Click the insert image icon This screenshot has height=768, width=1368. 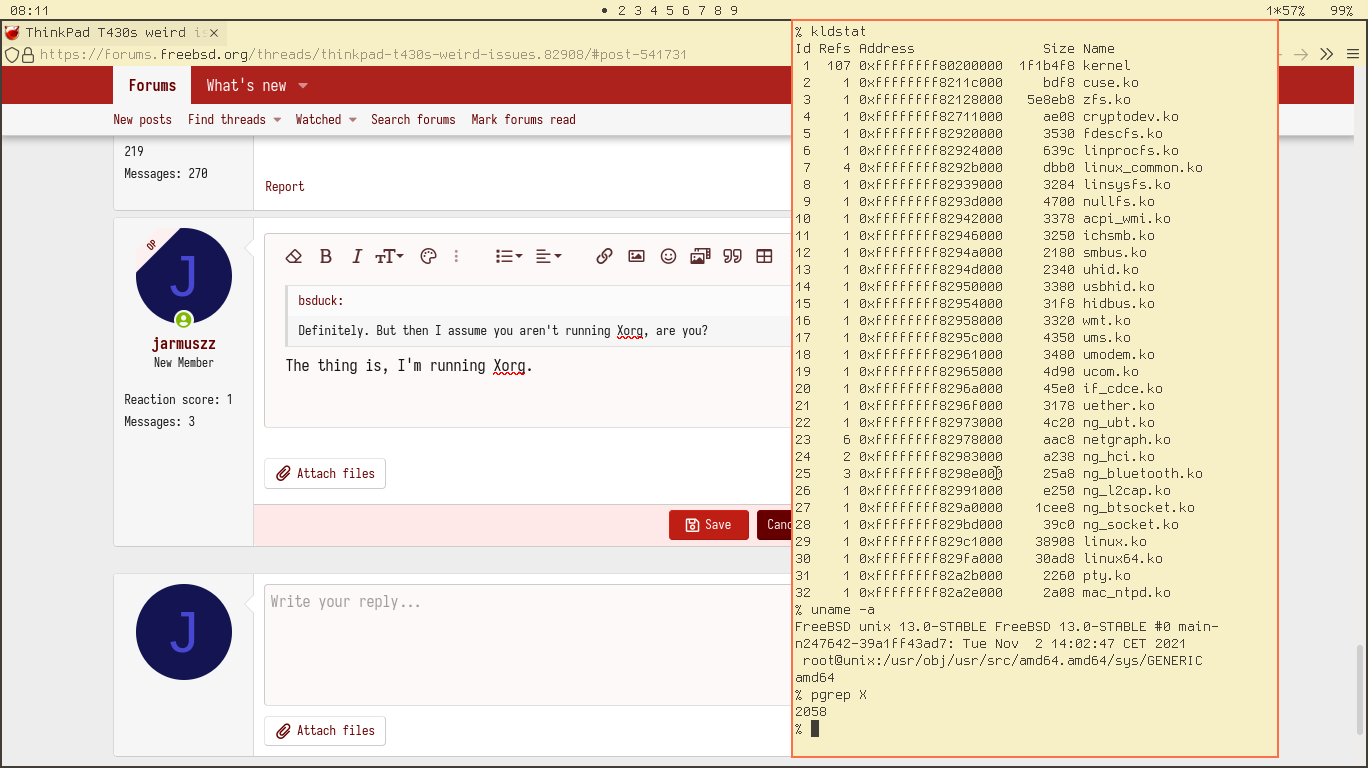(x=636, y=256)
